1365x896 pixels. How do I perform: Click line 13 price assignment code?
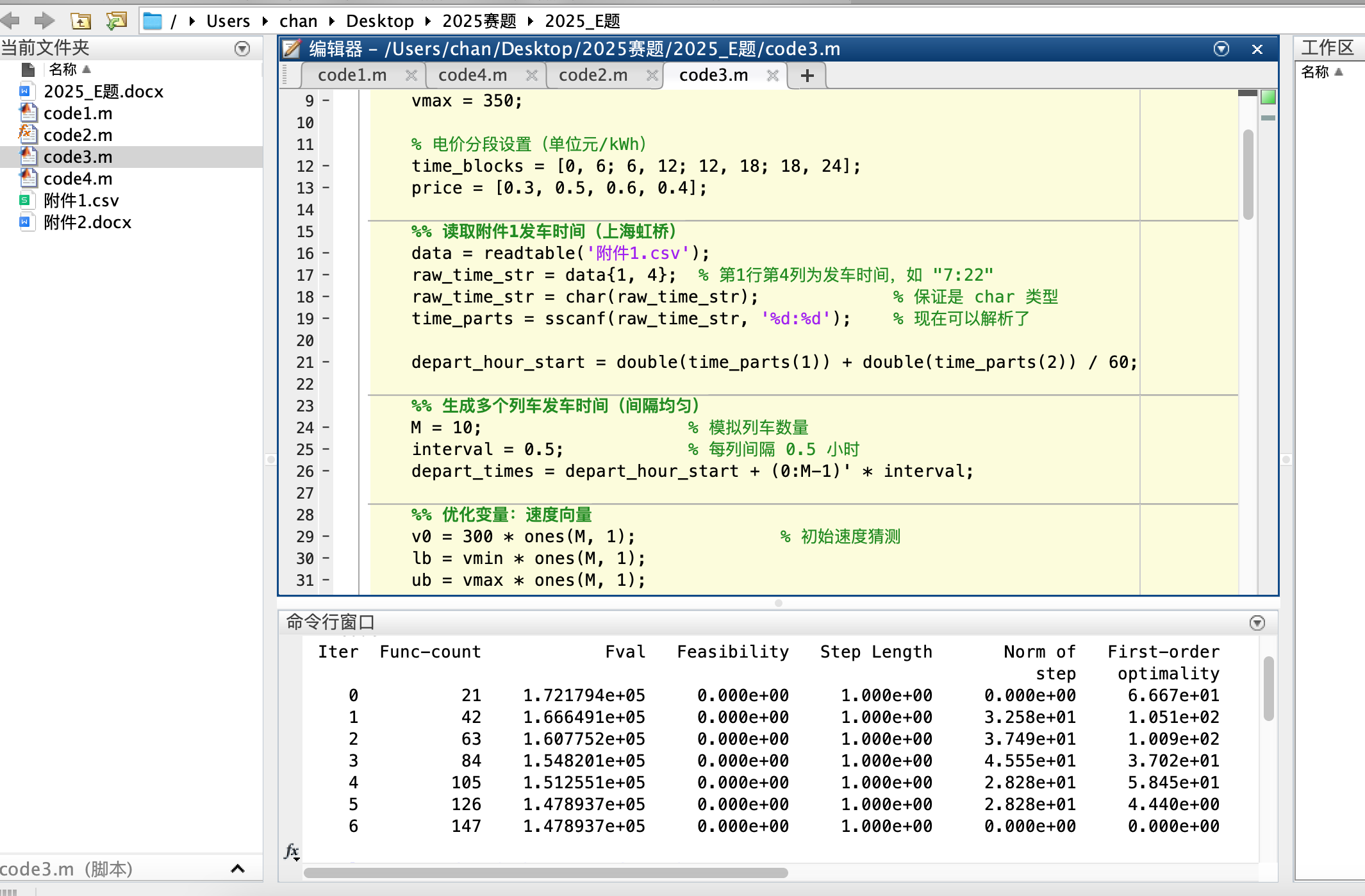click(x=559, y=188)
